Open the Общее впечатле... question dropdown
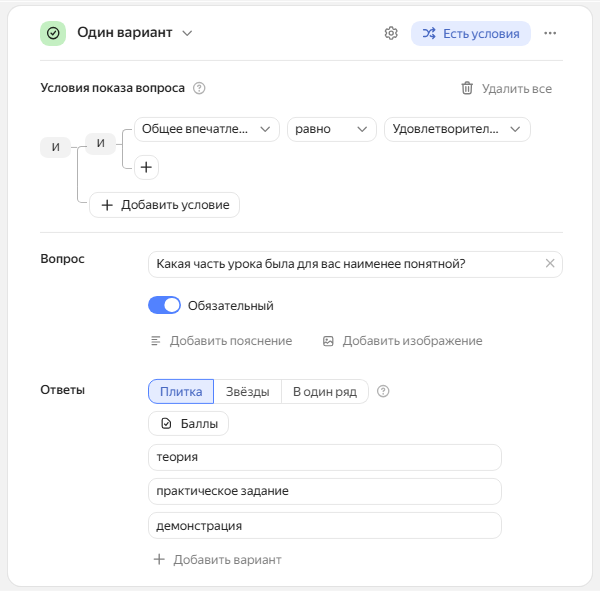 [207, 129]
